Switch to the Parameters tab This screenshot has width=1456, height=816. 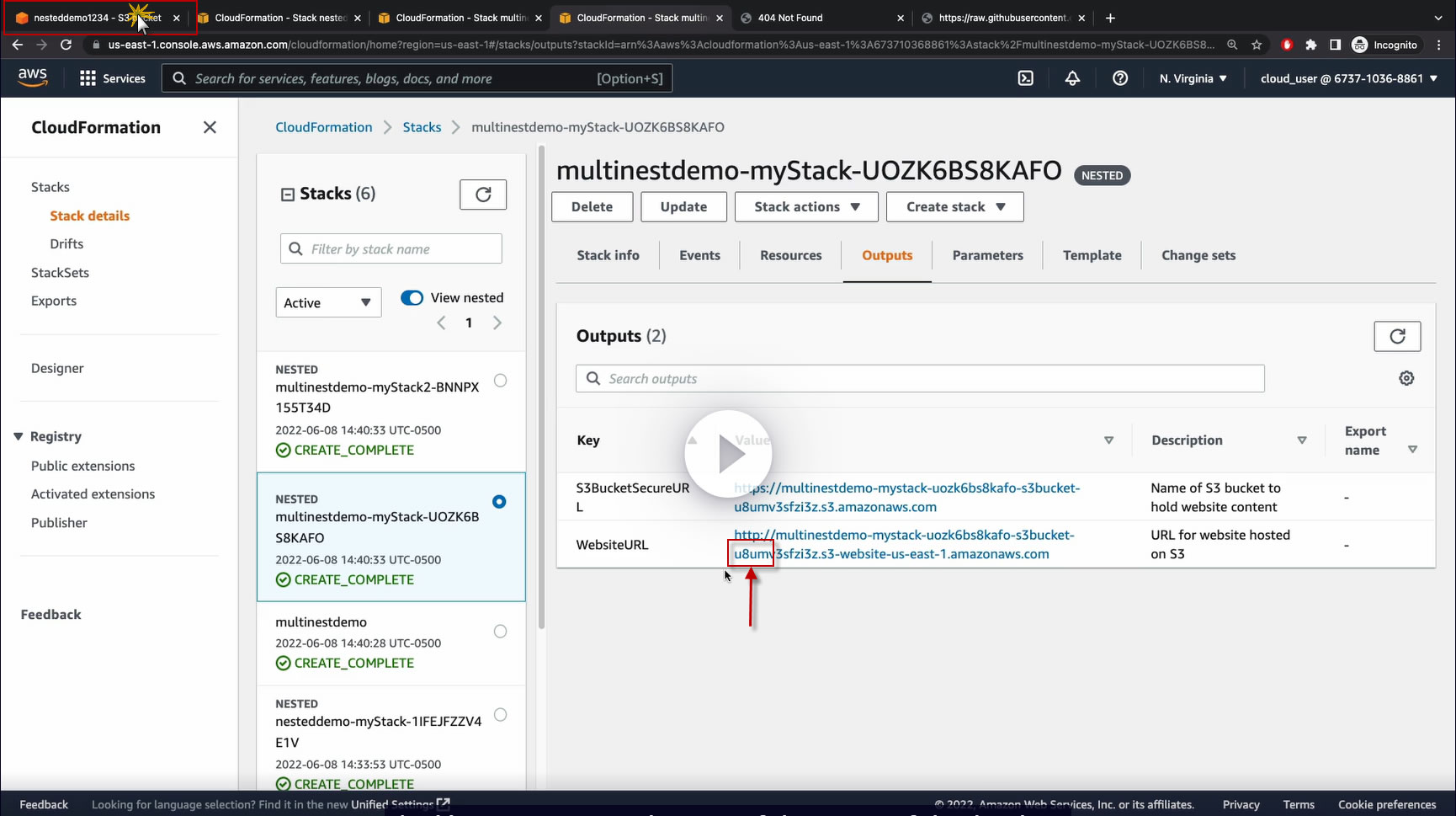[x=987, y=255]
